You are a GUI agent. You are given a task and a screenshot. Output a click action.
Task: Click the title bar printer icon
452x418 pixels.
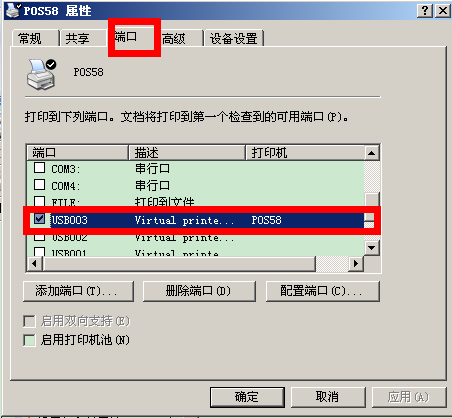point(14,11)
